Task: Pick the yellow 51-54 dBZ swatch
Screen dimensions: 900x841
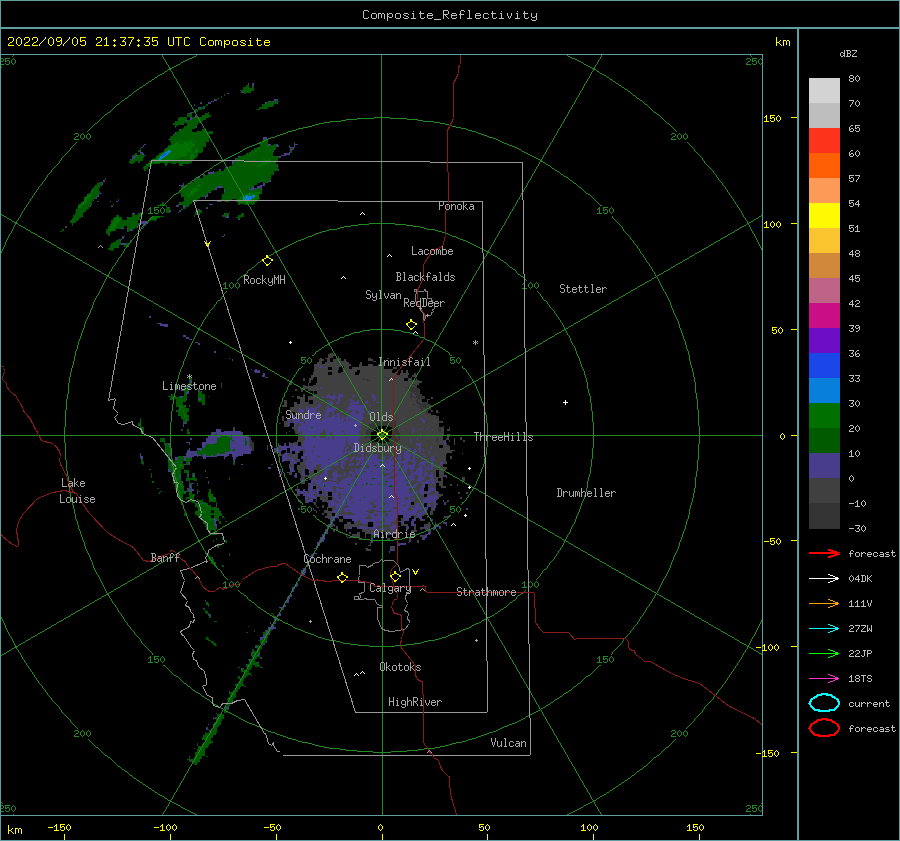Action: point(824,216)
